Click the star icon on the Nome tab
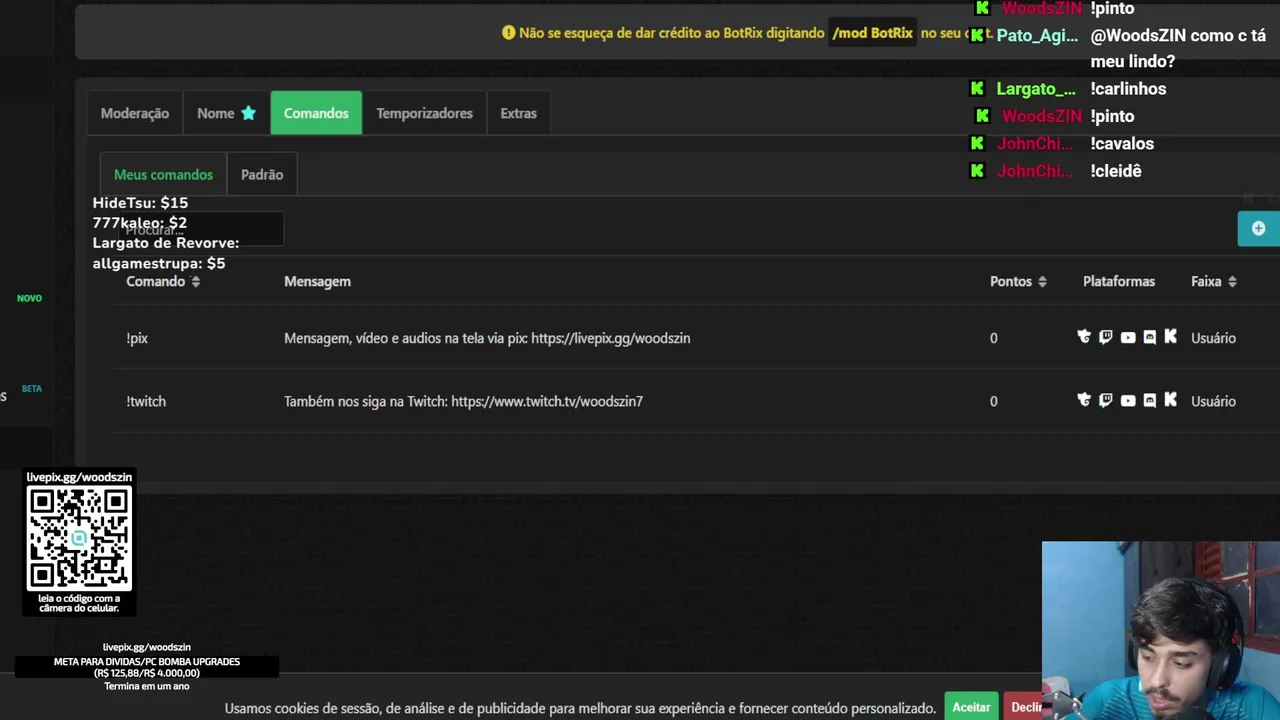Screen dimensions: 1280x720 (x=248, y=113)
